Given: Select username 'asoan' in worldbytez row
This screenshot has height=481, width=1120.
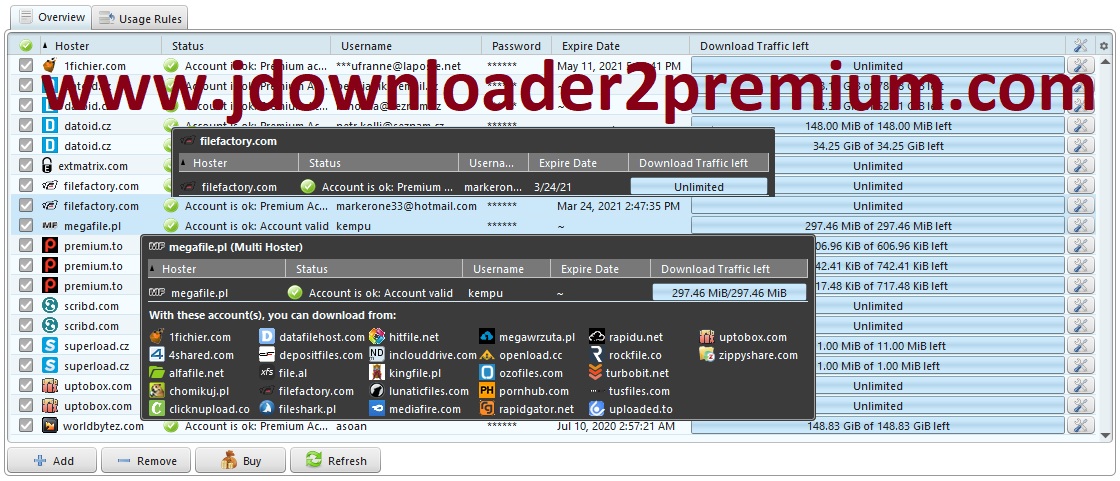Looking at the screenshot, I should point(351,426).
